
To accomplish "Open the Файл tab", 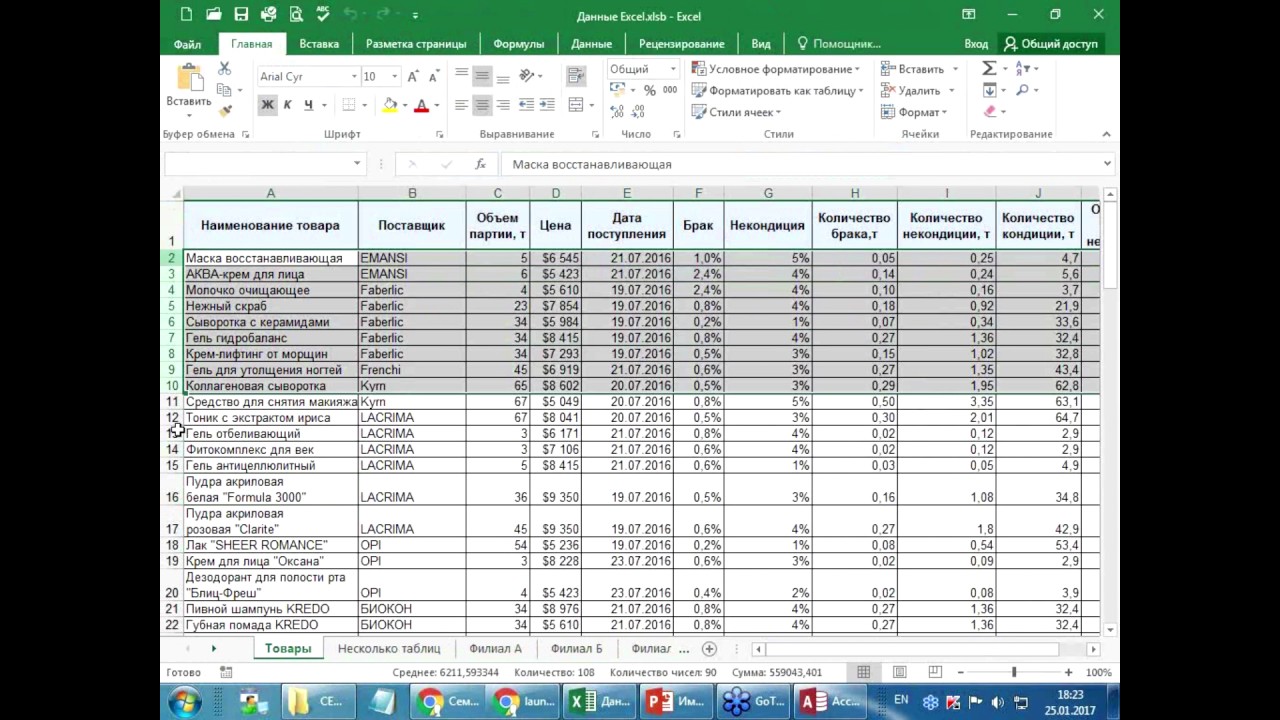I will (x=187, y=44).
